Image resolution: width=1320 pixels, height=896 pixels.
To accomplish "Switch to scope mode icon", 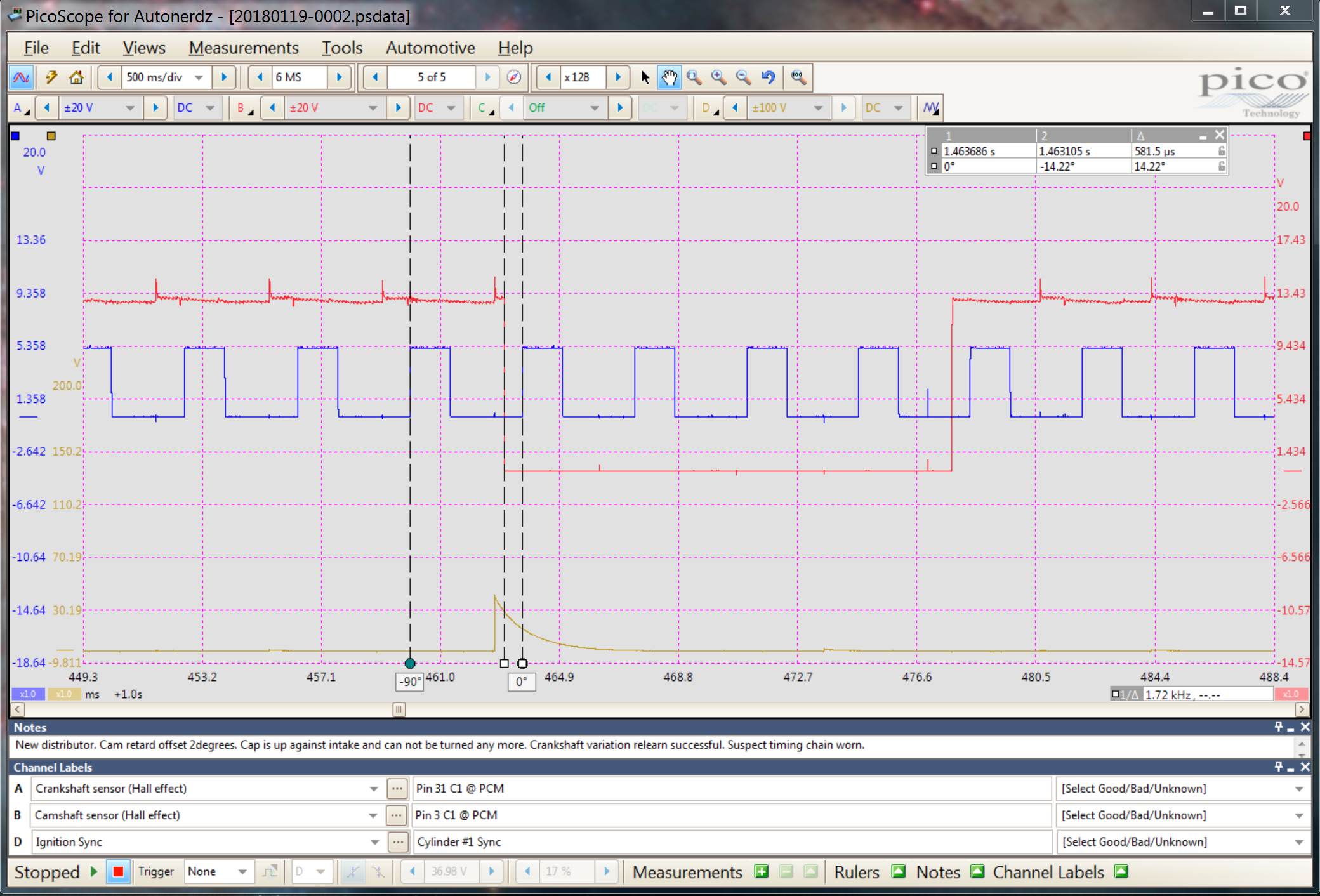I will point(21,77).
